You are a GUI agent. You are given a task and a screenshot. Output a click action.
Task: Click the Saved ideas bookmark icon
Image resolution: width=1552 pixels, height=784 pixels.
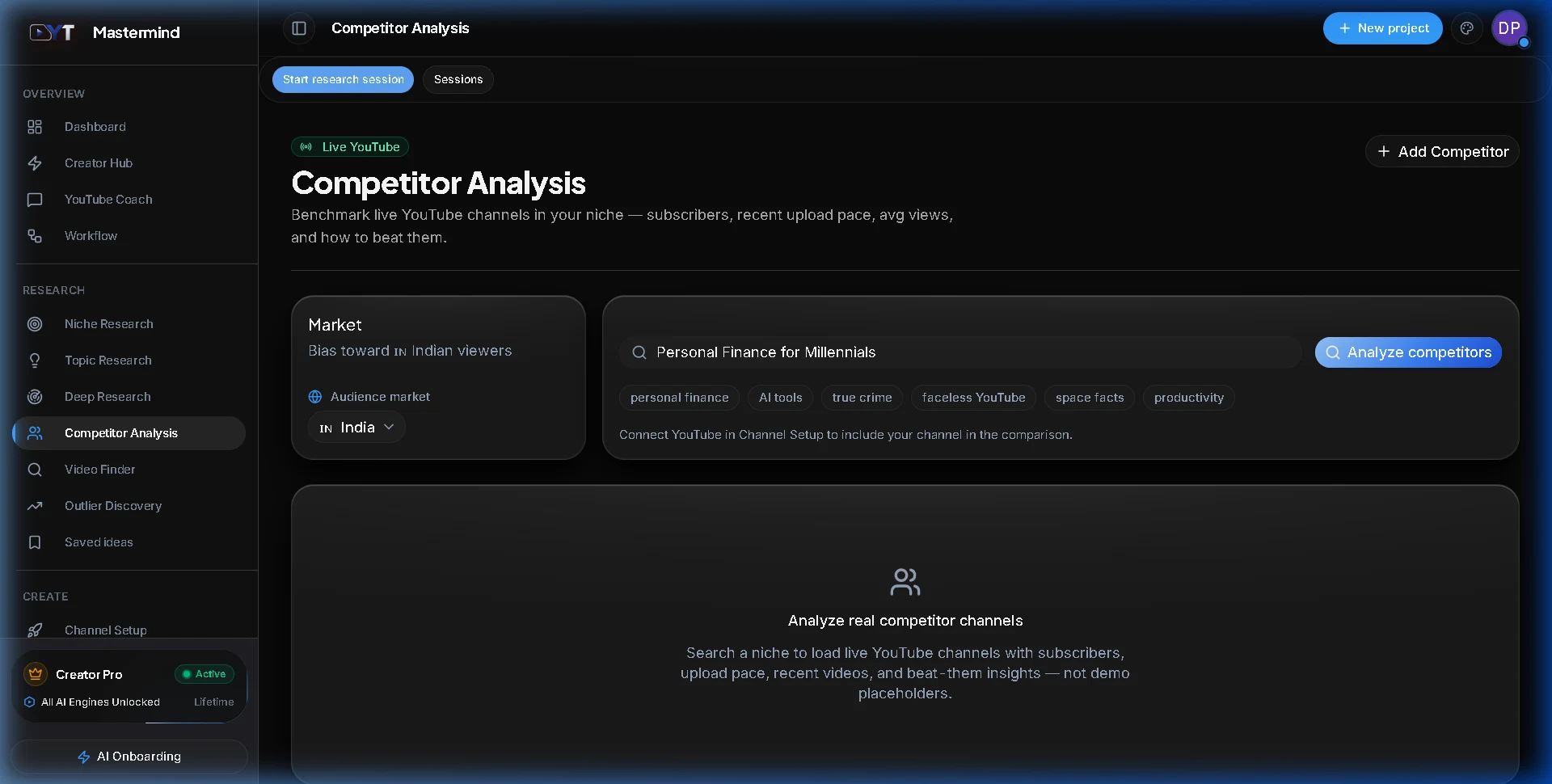(x=35, y=542)
